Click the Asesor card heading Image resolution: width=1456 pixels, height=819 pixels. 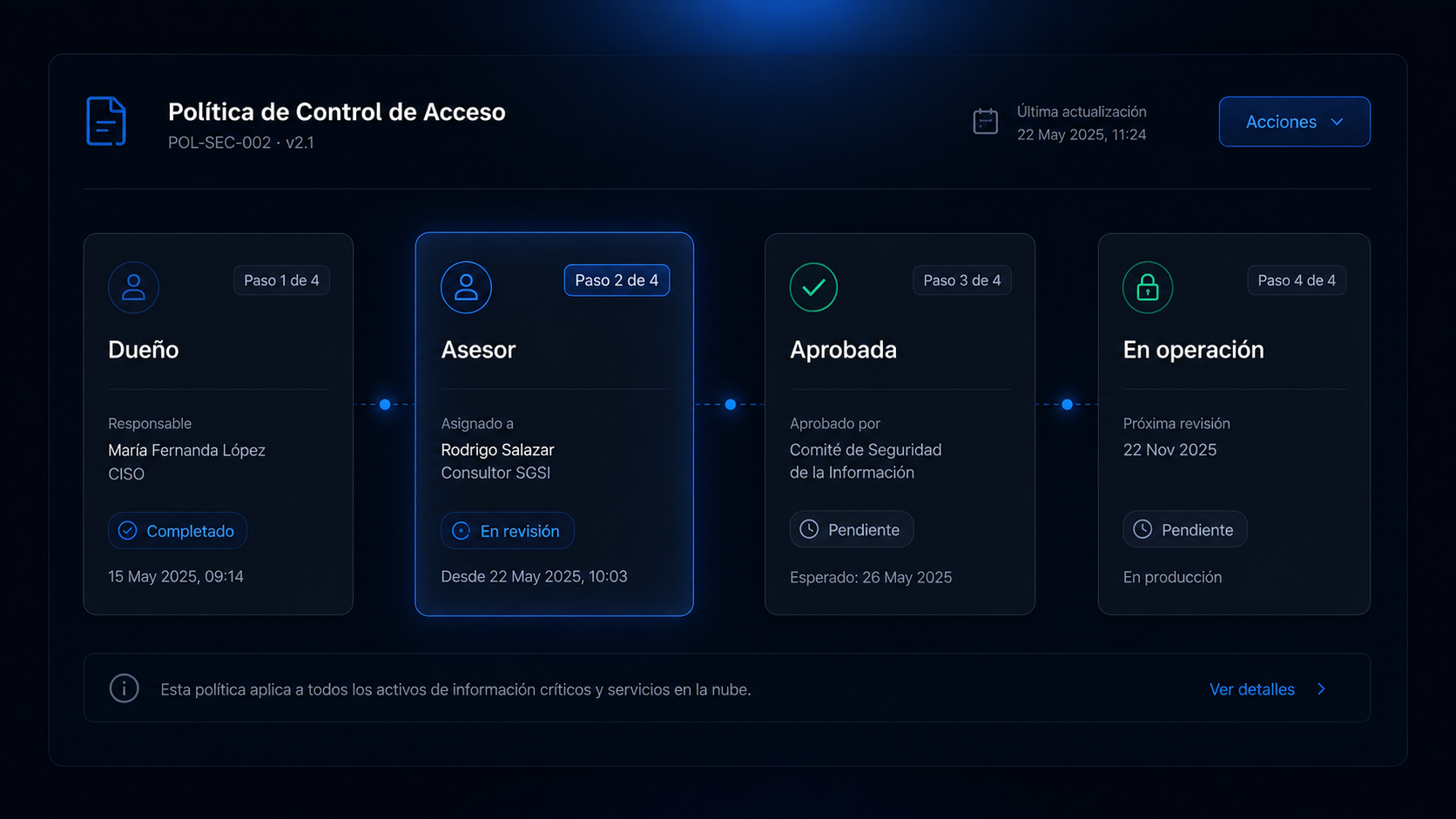[x=478, y=350]
